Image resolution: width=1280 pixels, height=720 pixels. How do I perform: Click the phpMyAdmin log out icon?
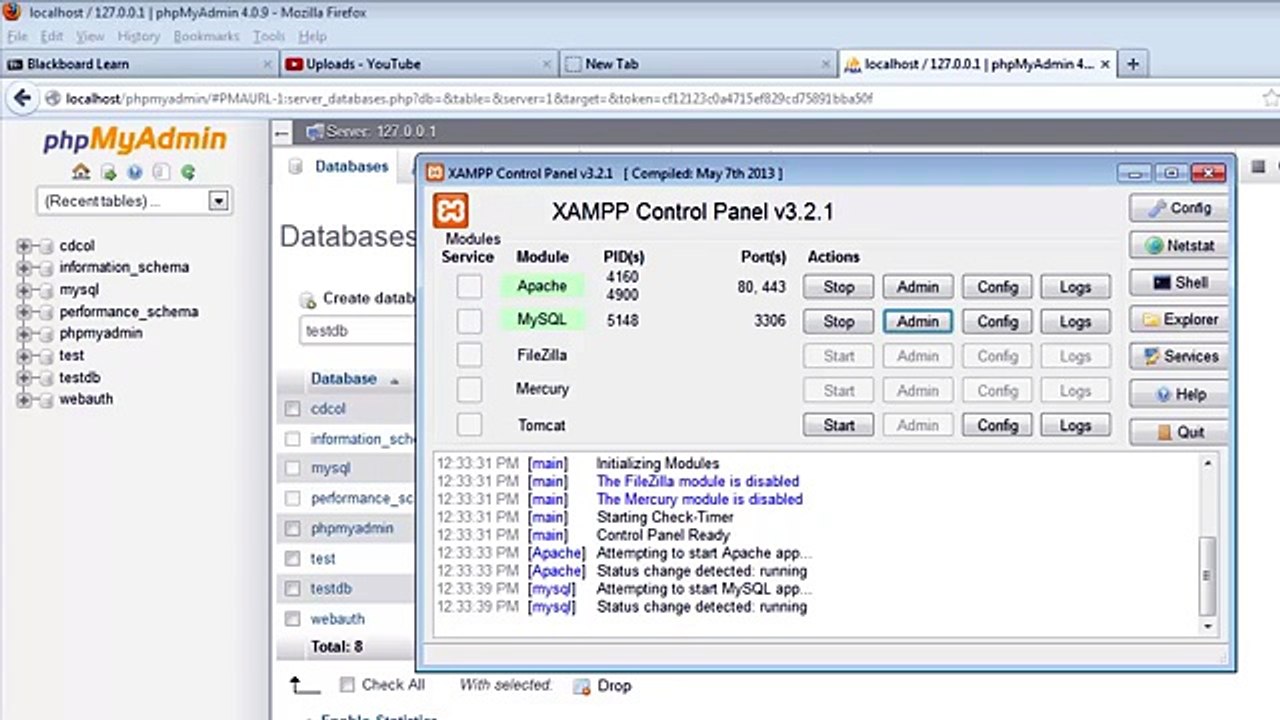[108, 172]
